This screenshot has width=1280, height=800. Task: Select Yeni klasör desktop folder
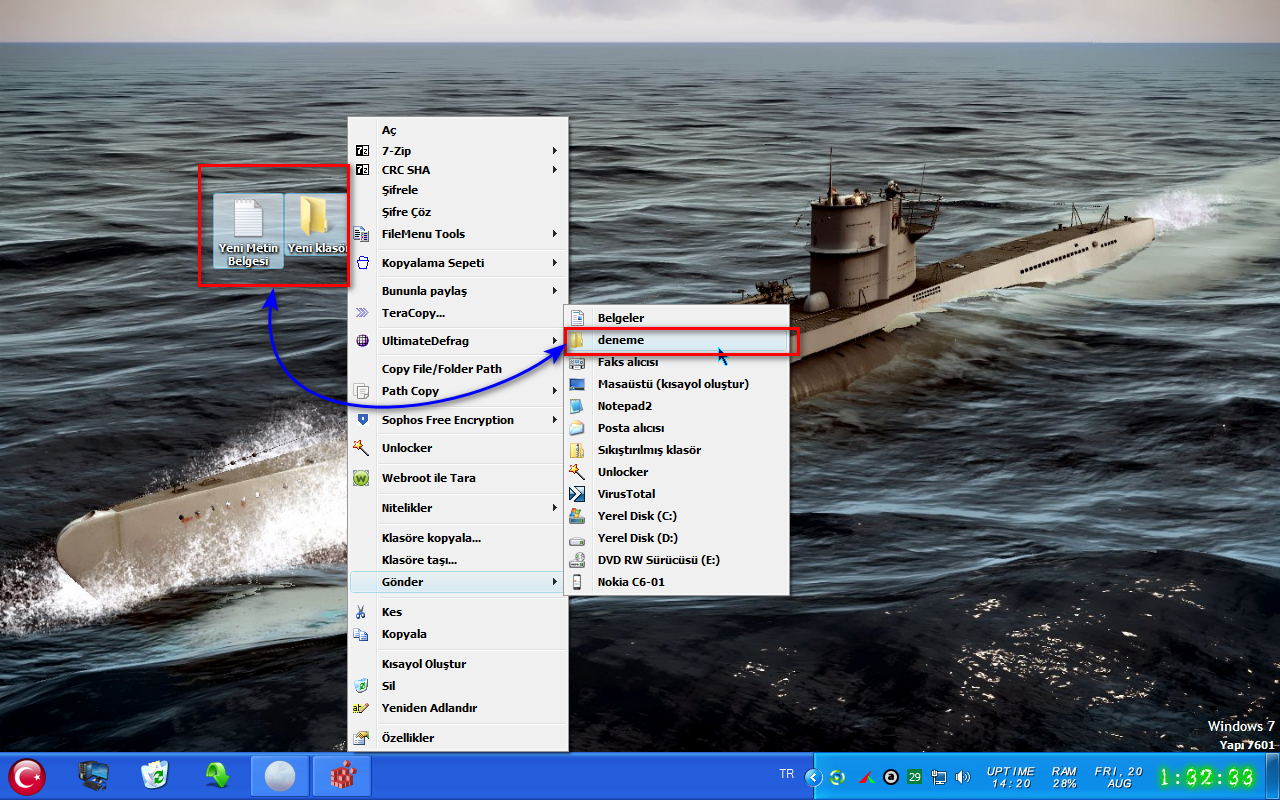[x=316, y=225]
